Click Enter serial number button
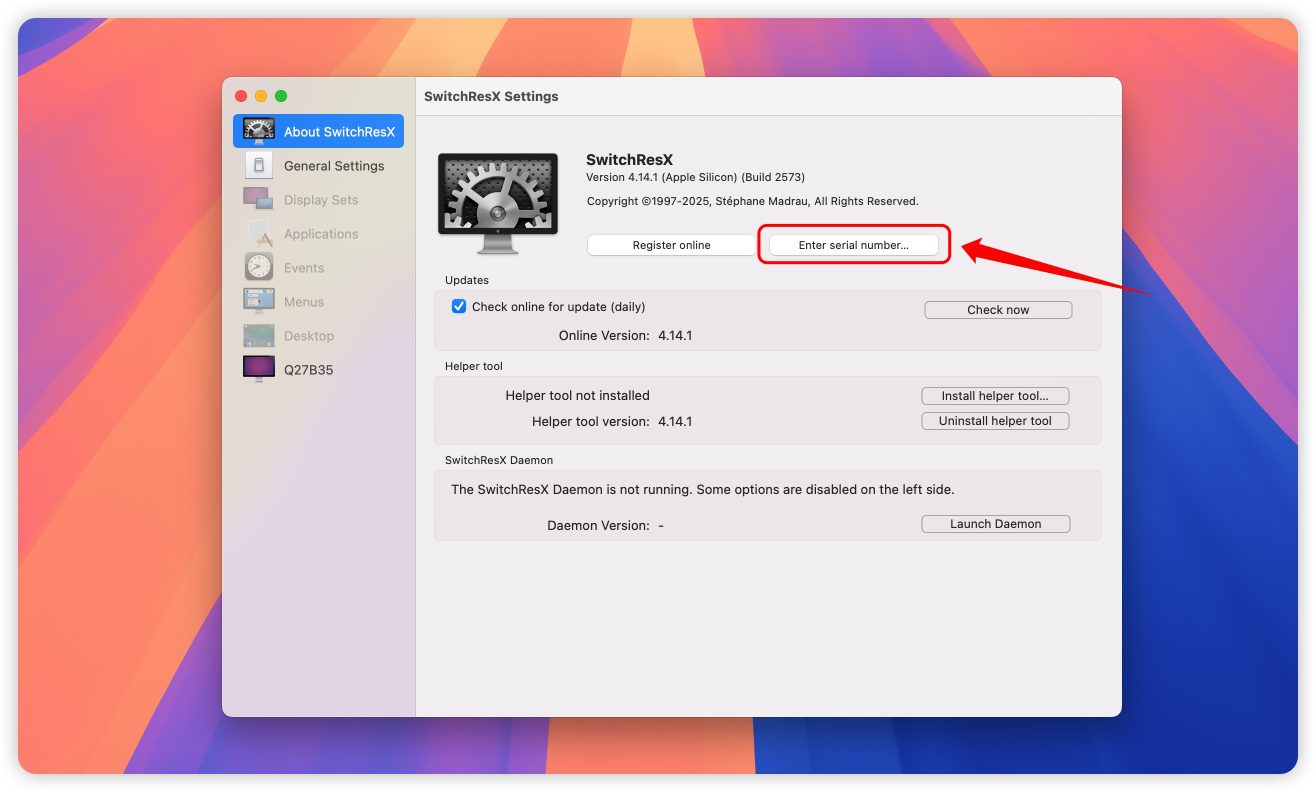Screen dimensions: 1316x792 (x=853, y=245)
